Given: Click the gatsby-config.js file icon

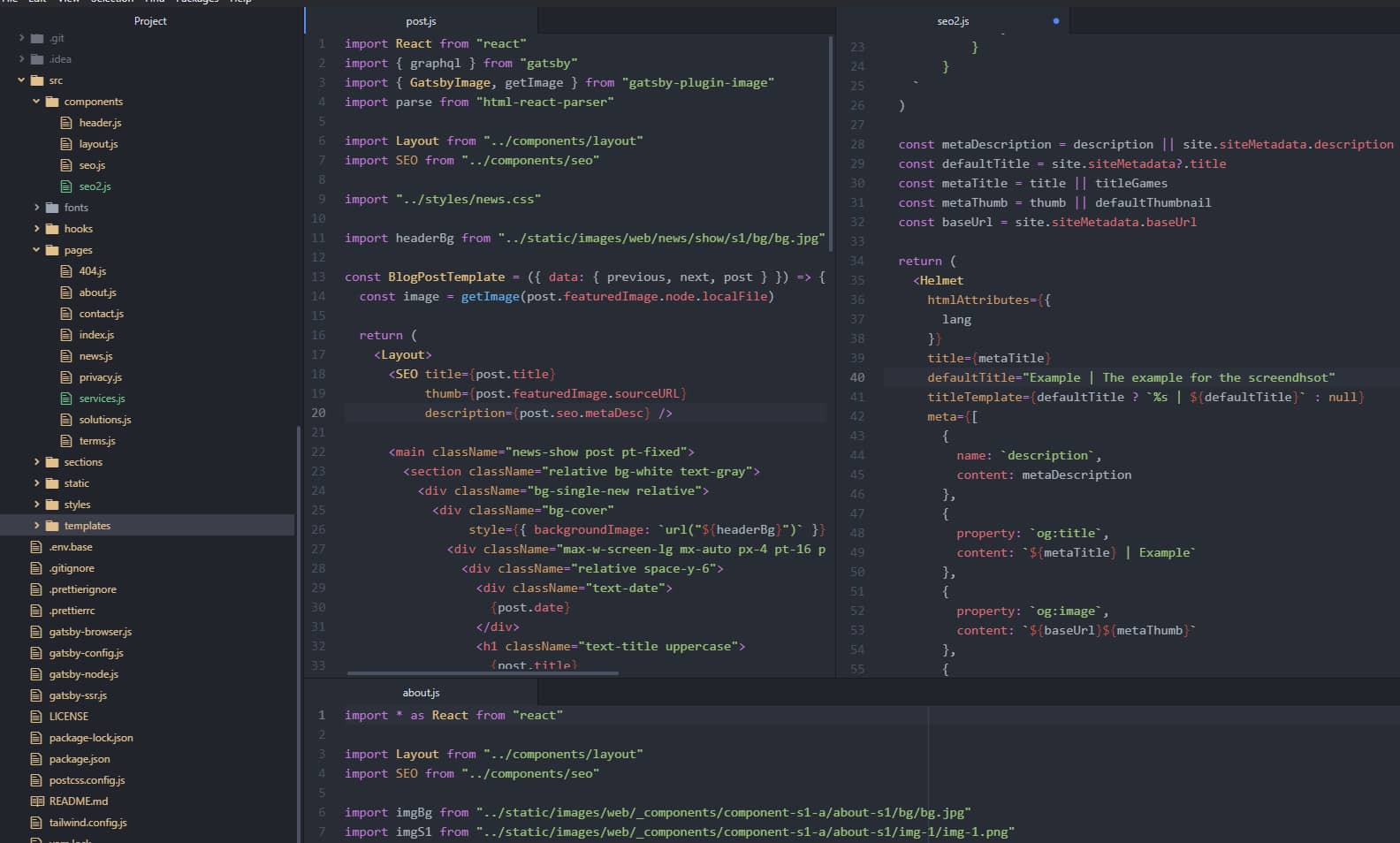Looking at the screenshot, I should (36, 653).
